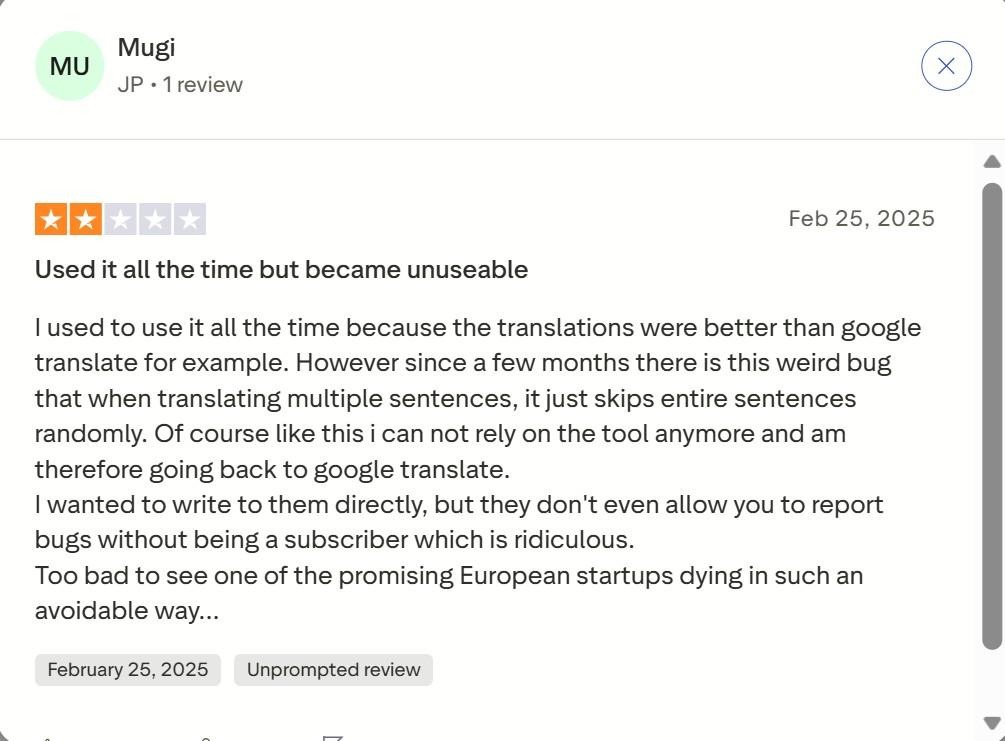This screenshot has width=1005, height=741.
Task: Click the second orange star
Action: 86,217
